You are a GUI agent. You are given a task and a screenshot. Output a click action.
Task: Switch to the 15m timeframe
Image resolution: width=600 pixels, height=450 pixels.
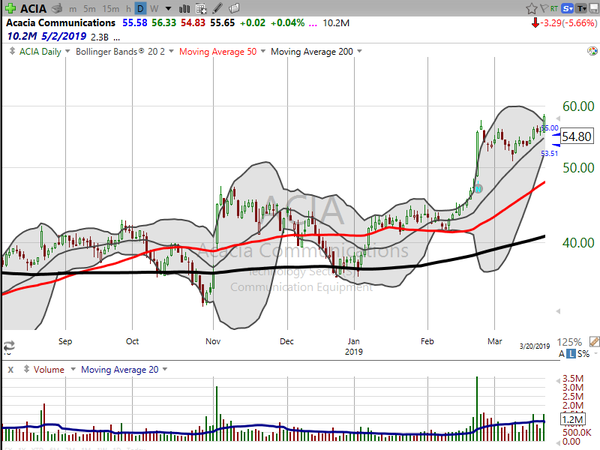point(111,8)
